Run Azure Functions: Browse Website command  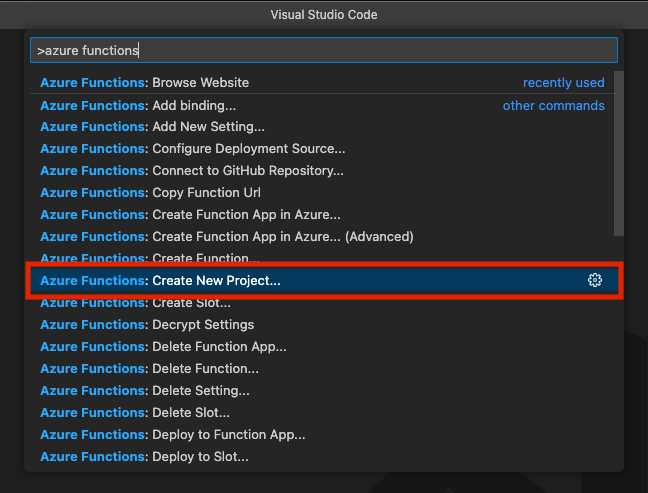(x=324, y=83)
